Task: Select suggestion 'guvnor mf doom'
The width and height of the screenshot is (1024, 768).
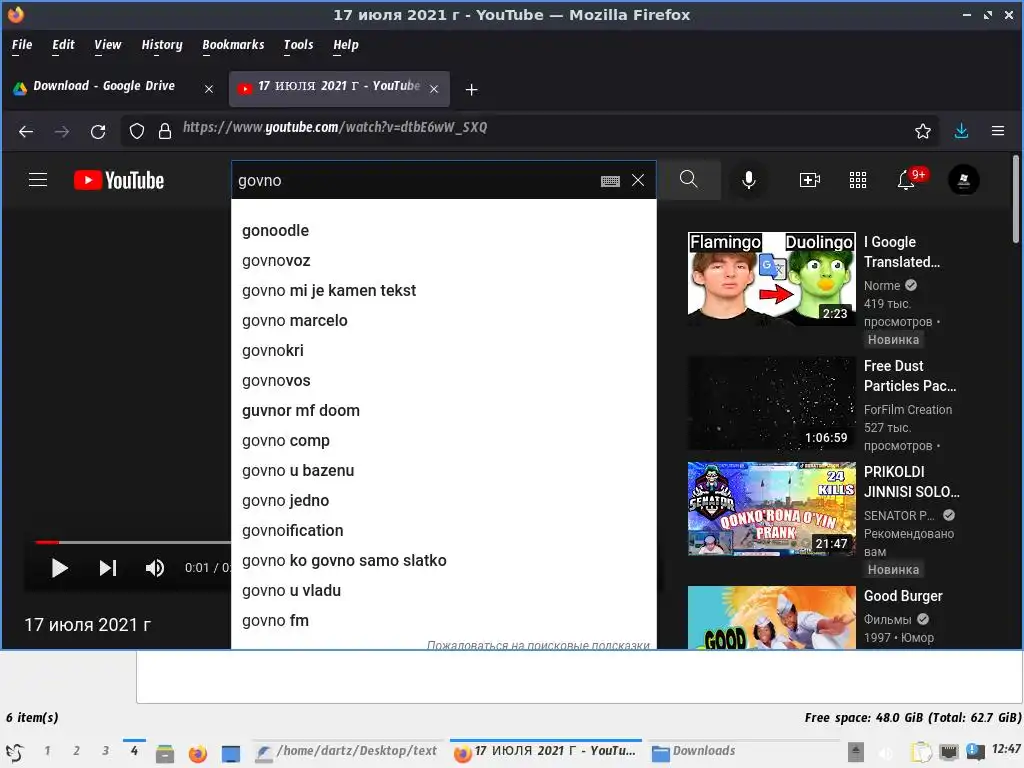Action: click(443, 411)
